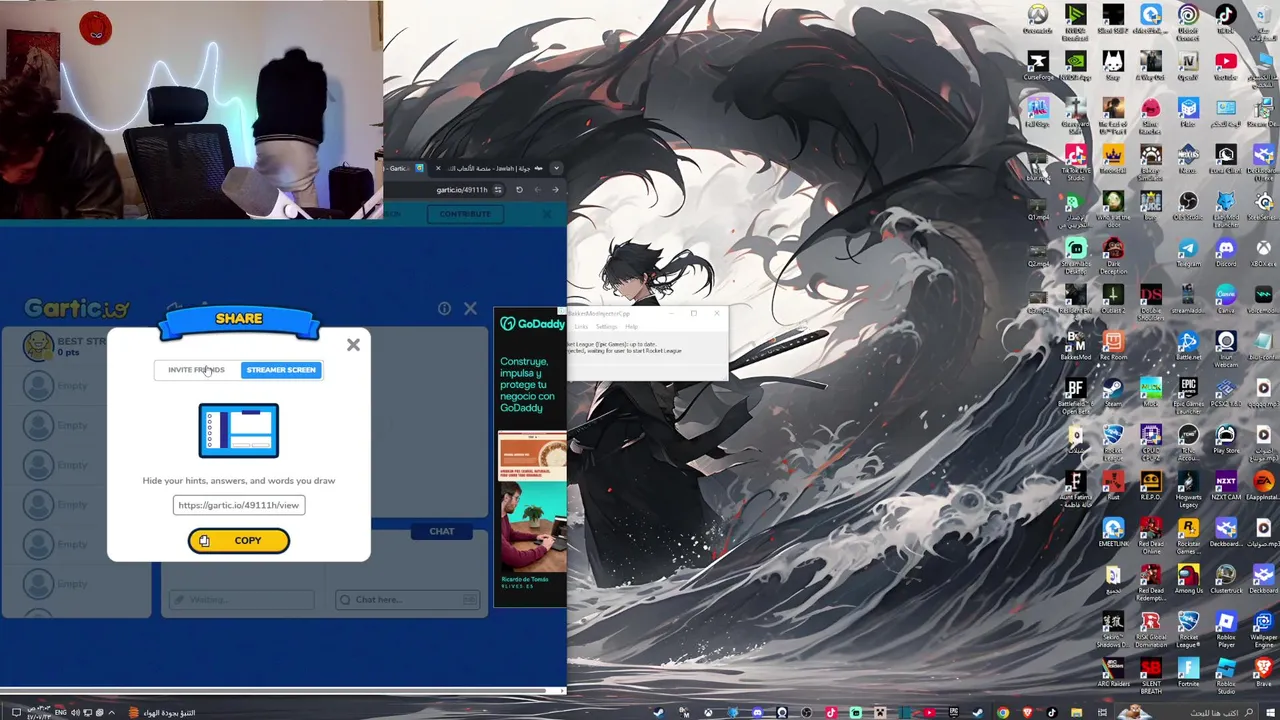Open Telegram desktop shortcut
1280x720 pixels.
click(x=1188, y=252)
